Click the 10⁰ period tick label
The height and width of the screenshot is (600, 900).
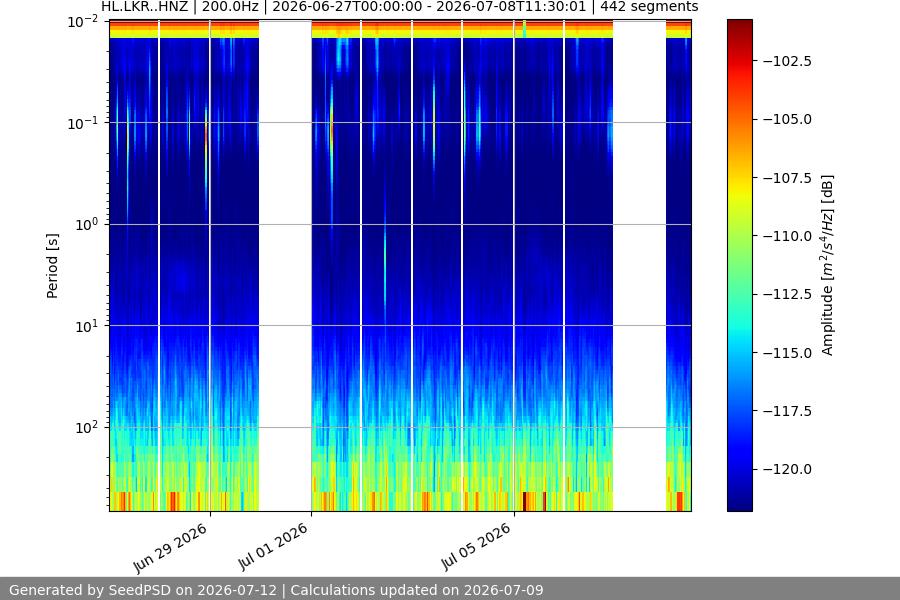point(86,224)
